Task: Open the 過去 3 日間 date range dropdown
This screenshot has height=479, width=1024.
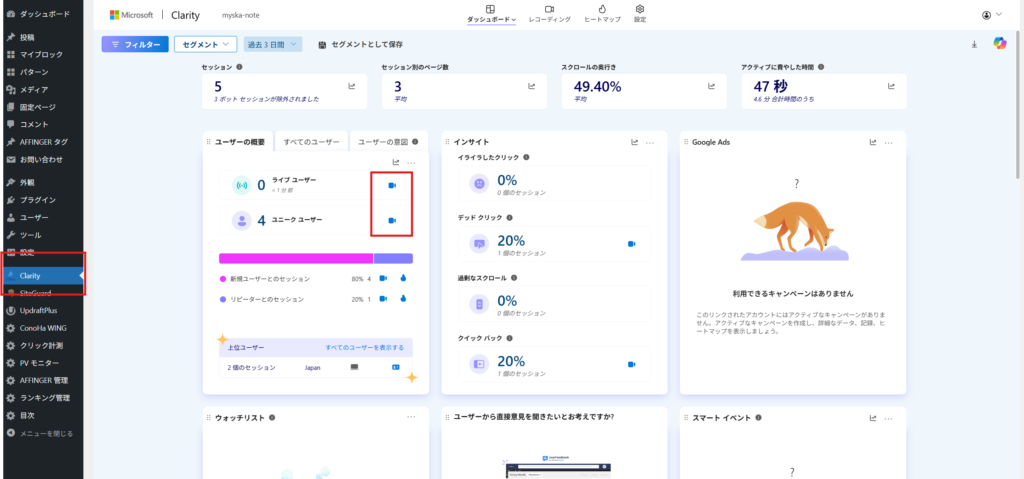Action: (272, 44)
